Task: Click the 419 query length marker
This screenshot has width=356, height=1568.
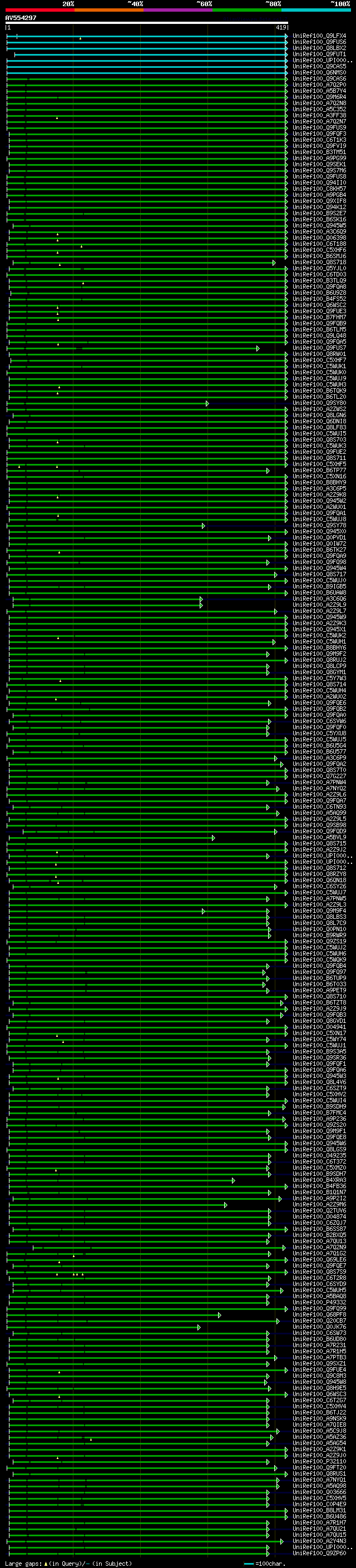Action: [x=281, y=27]
